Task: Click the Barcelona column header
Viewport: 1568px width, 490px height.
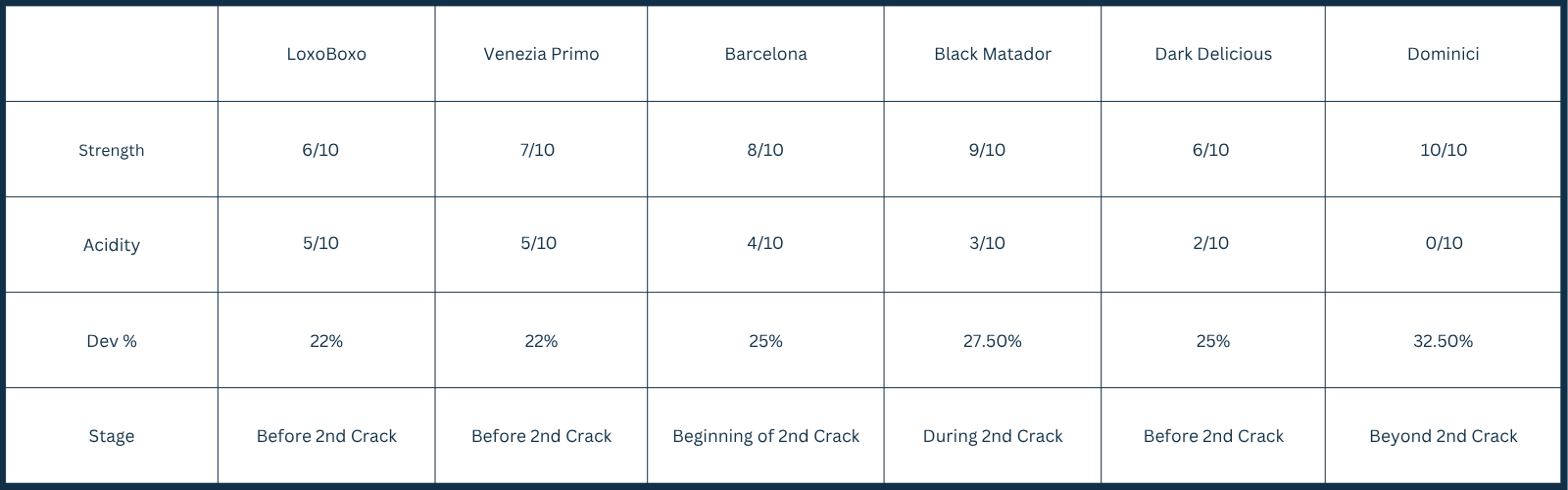Action: 765,54
